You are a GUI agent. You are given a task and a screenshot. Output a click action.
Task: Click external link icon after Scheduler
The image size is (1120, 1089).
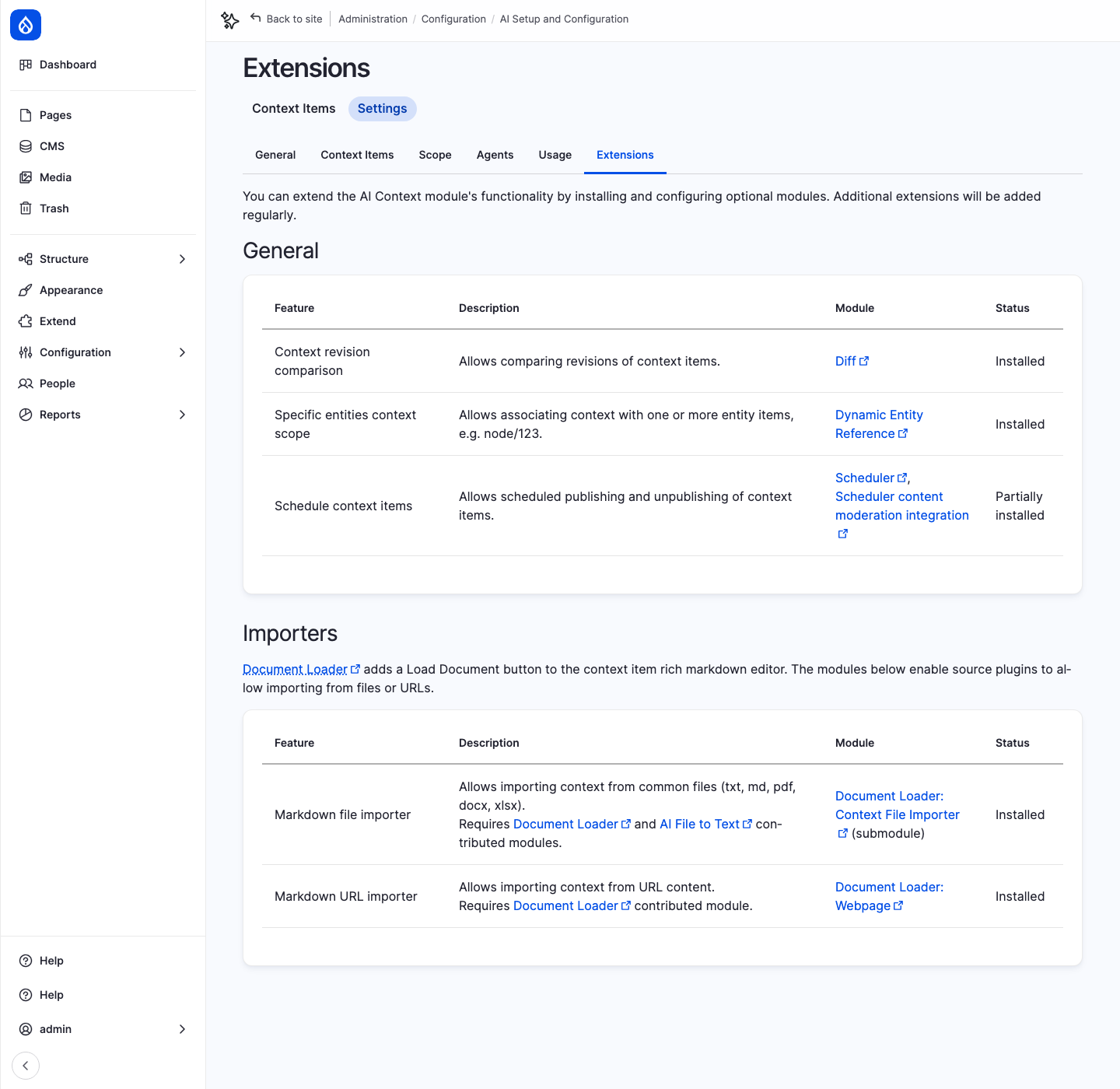[902, 478]
